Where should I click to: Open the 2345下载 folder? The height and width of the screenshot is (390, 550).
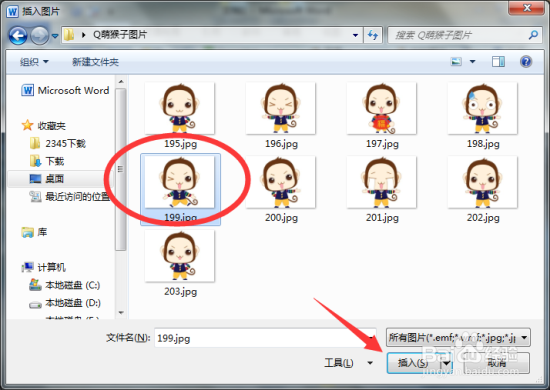click(58, 143)
